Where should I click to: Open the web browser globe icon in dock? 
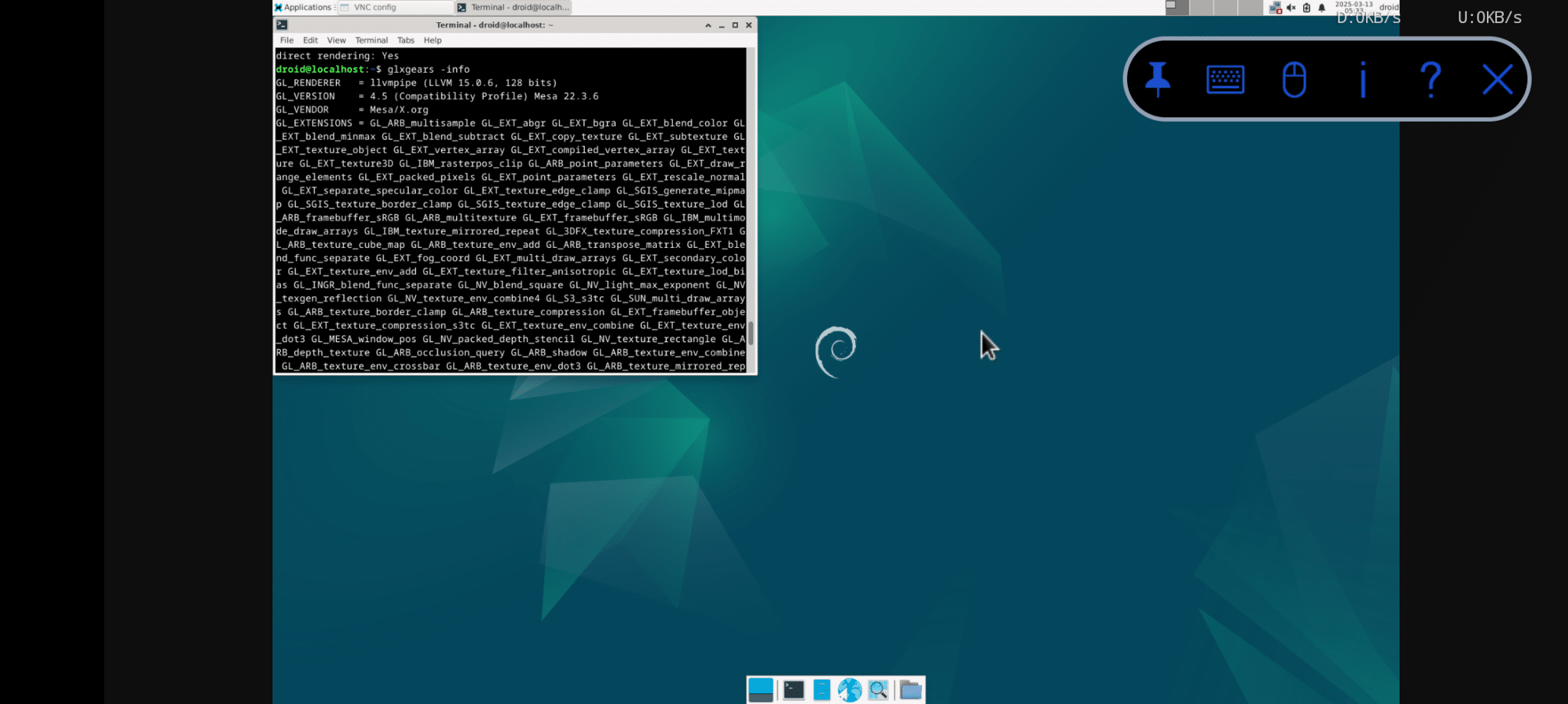[850, 689]
